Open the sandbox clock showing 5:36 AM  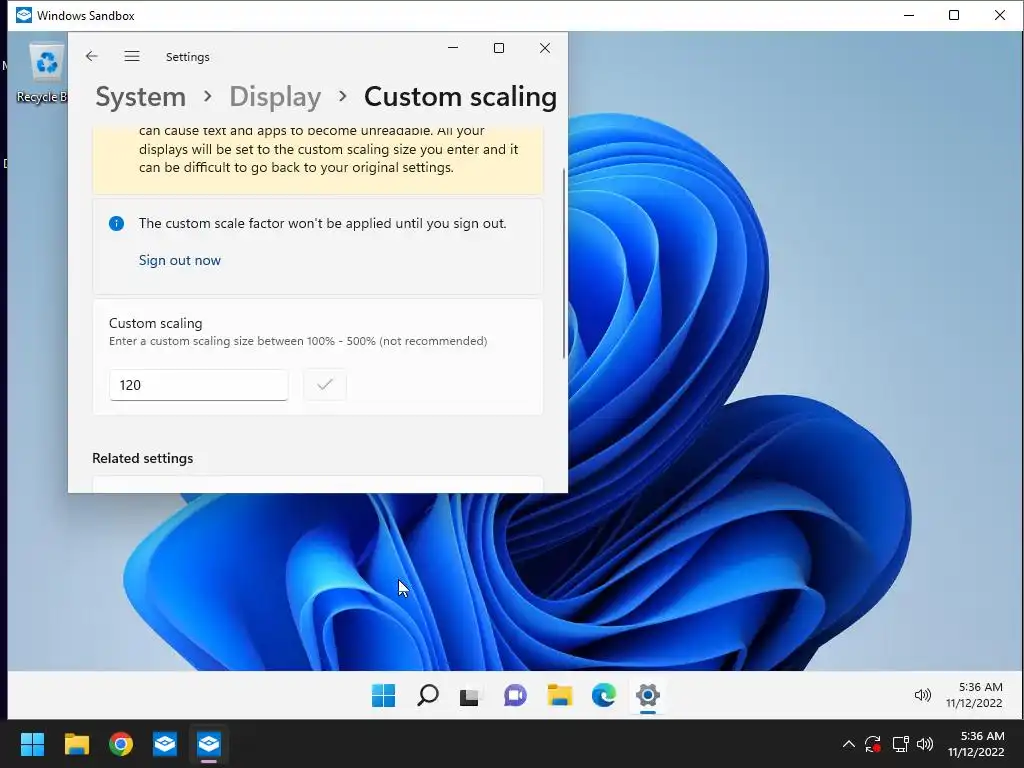pos(974,695)
